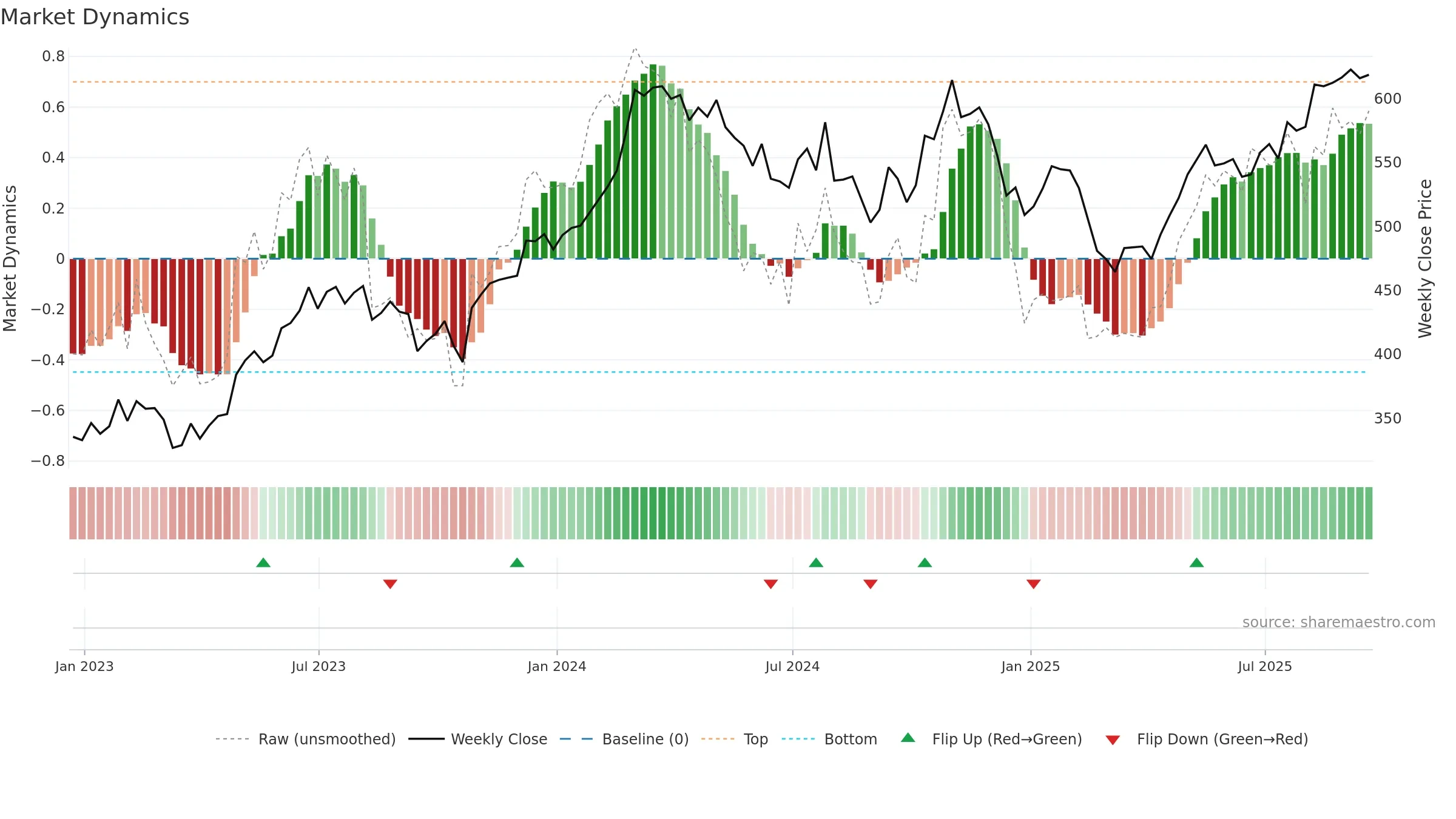
Task: Select the red flip-down marker after Jul 2023
Action: coord(390,584)
